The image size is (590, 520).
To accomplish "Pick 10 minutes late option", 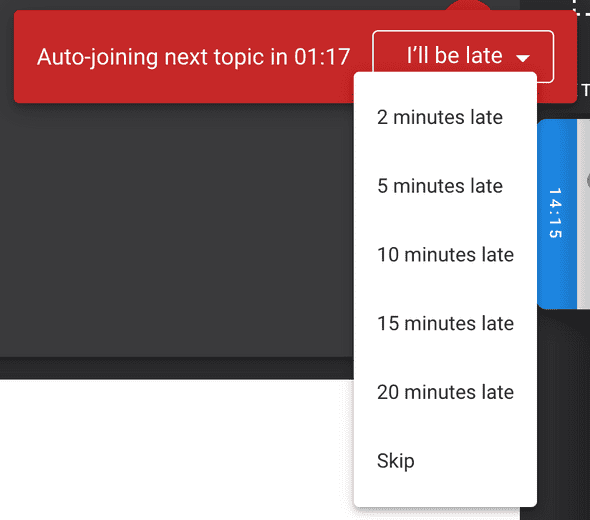I will (445, 255).
